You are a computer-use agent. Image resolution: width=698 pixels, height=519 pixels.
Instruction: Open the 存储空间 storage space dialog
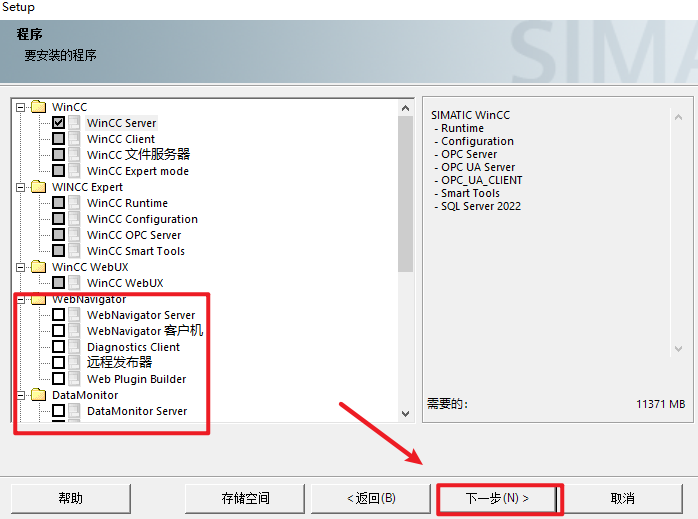pos(245,498)
